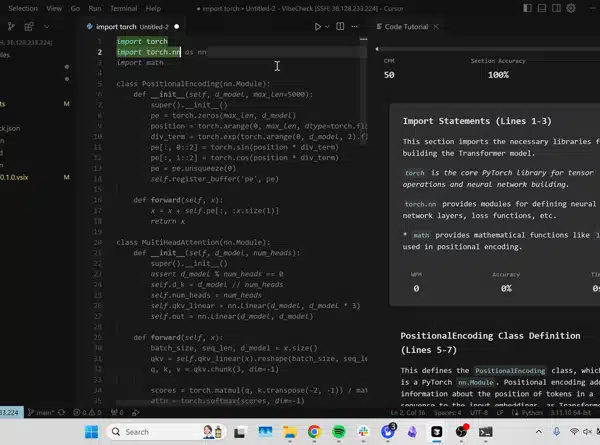Click the return x line
600x445 pixels.
(x=168, y=221)
